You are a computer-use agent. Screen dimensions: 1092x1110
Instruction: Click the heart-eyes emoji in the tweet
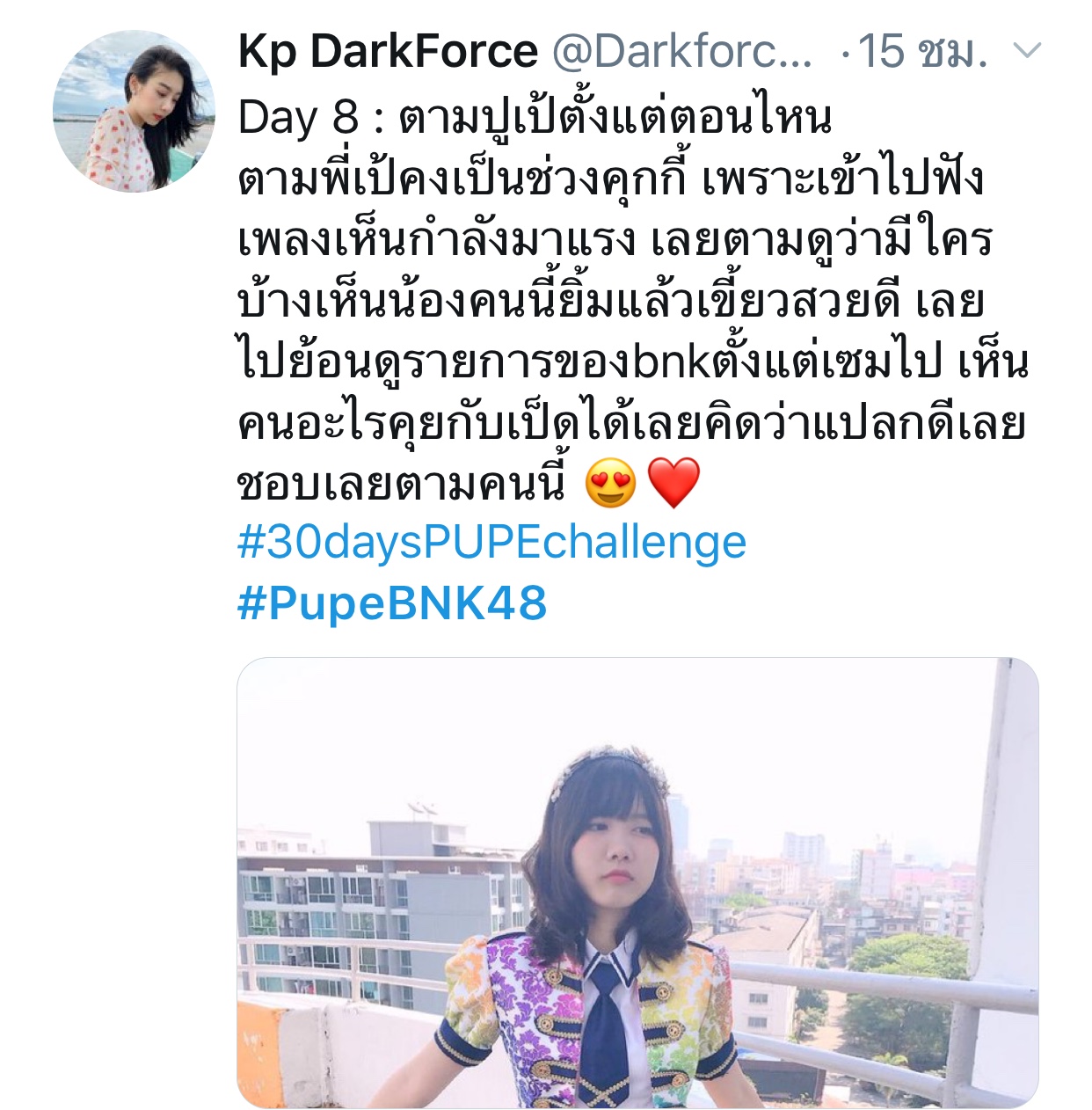pos(611,483)
